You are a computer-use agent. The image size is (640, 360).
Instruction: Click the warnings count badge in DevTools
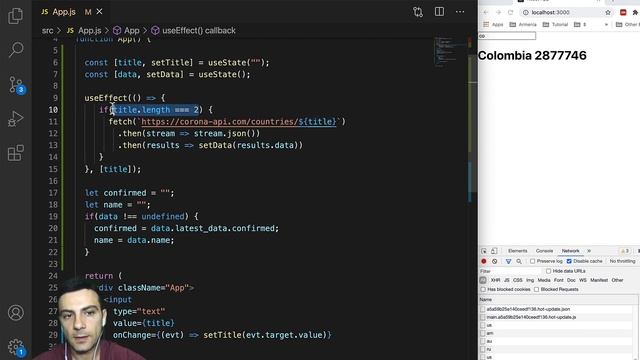coord(624,251)
